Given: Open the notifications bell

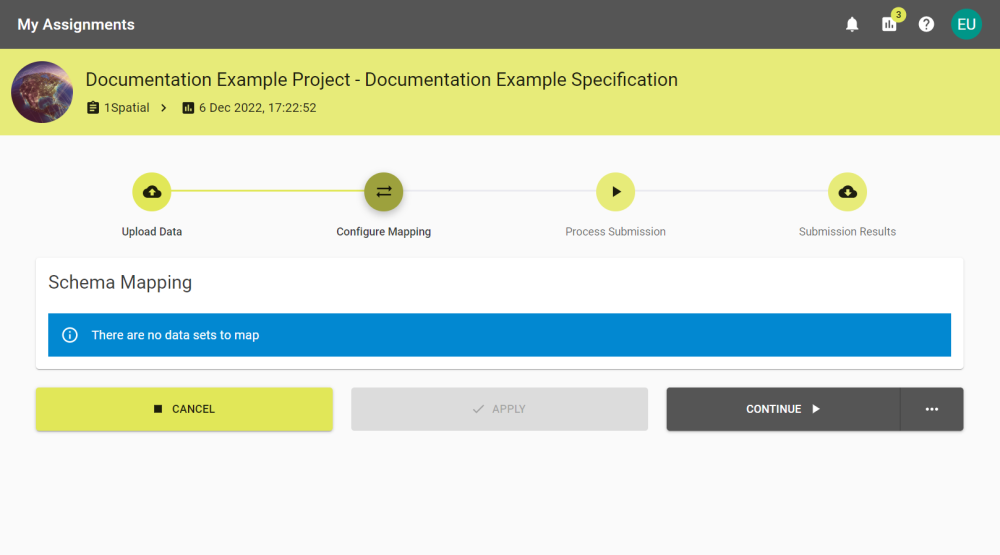Looking at the screenshot, I should click(852, 24).
